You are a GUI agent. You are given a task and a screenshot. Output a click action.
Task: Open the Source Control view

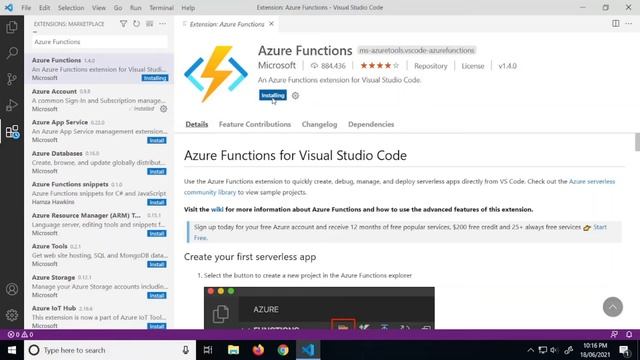click(x=12, y=79)
